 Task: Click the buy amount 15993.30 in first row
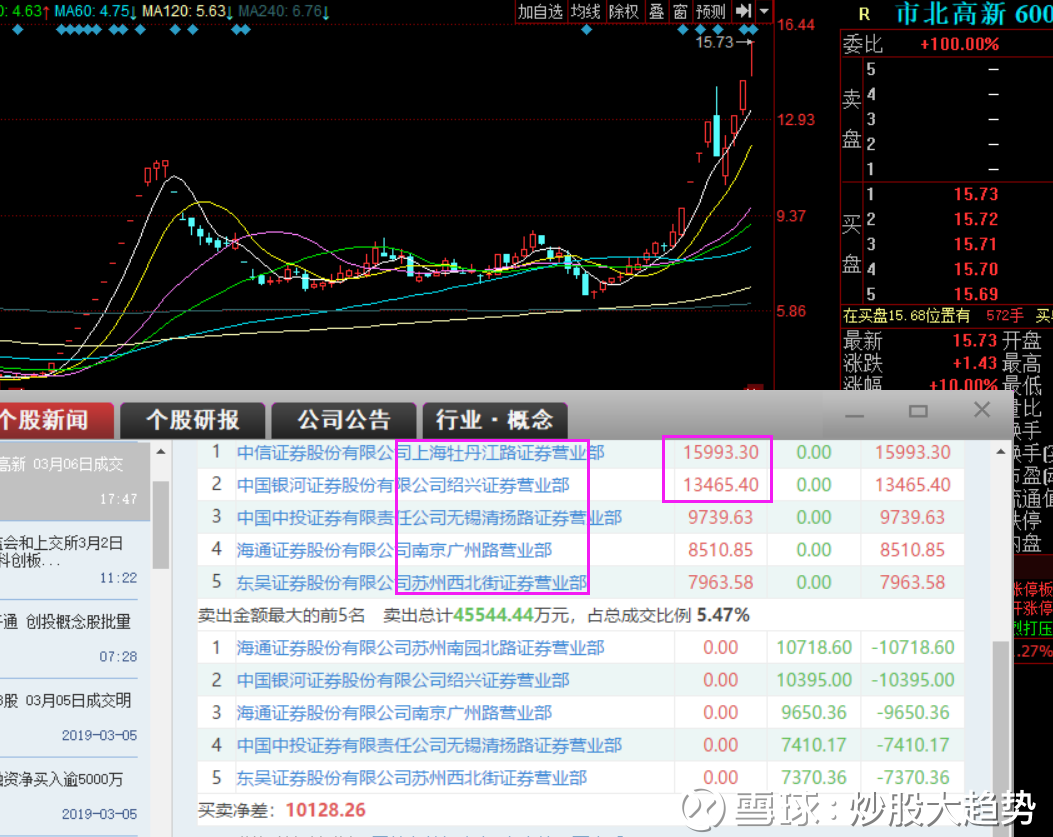(x=721, y=453)
